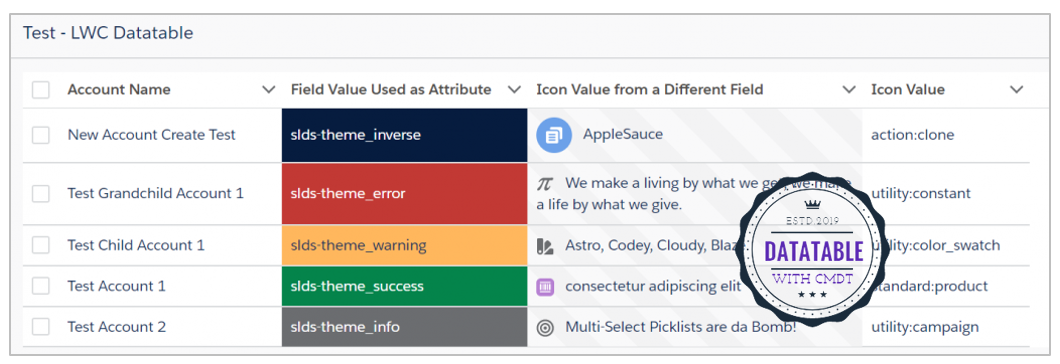Click the Test - LWC Datatable card title
The image size is (1060, 364).
coord(108,32)
